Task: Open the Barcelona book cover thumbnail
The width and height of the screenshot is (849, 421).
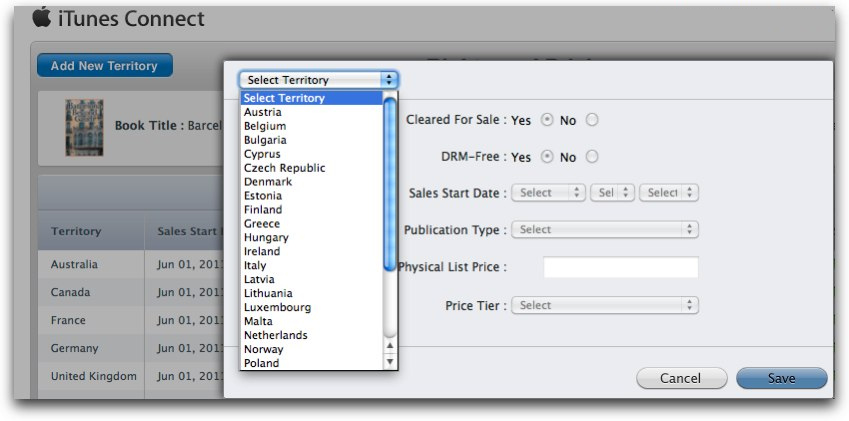Action: coord(84,128)
